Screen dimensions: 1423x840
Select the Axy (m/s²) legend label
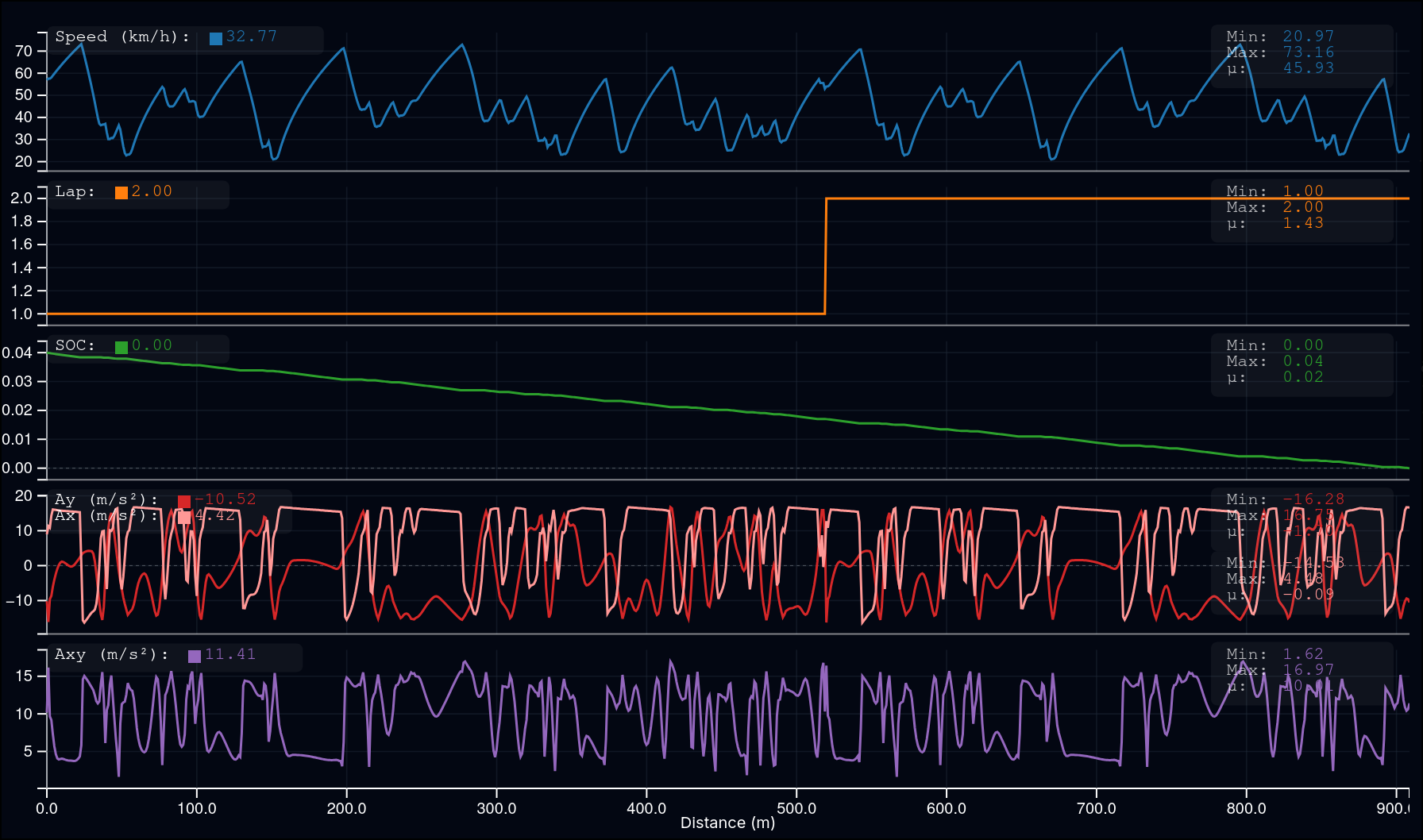(111, 655)
